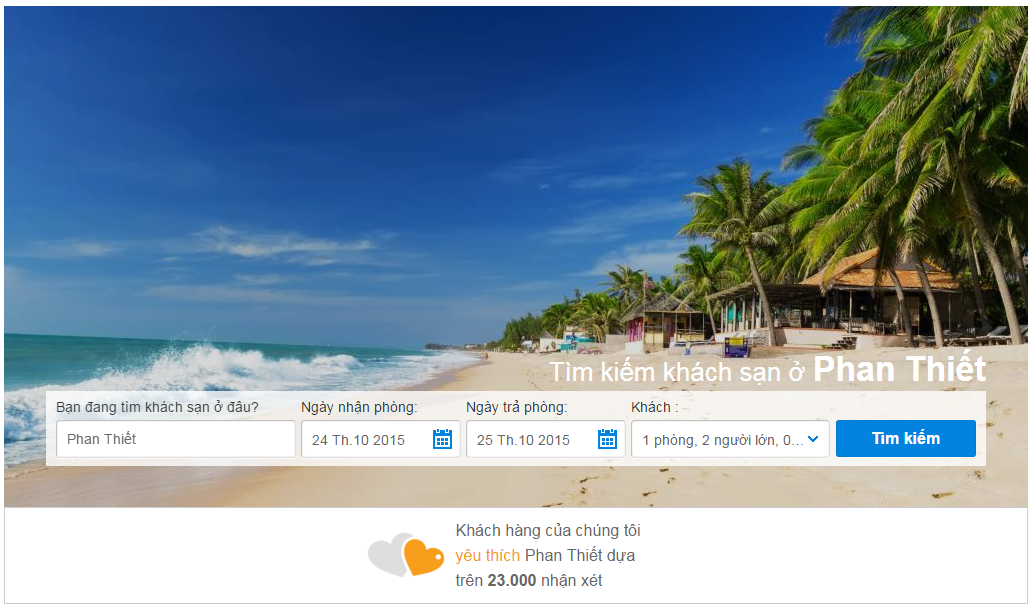Click the 'Khách :' label
1033x609 pixels.
coord(654,407)
